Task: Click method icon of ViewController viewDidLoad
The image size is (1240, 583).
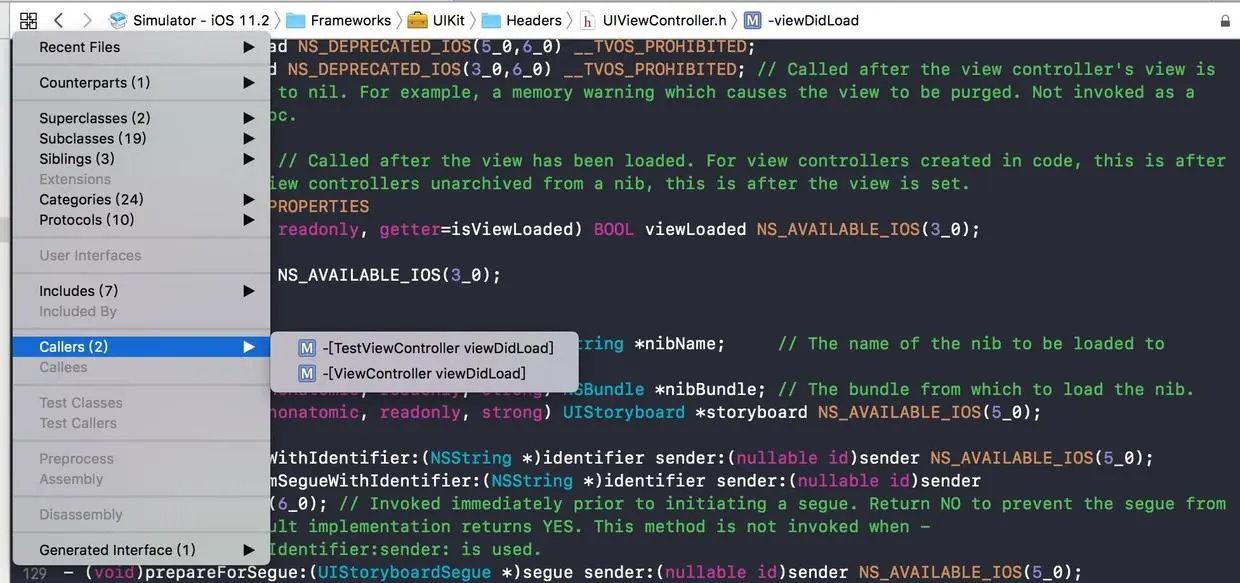Action: [307, 373]
